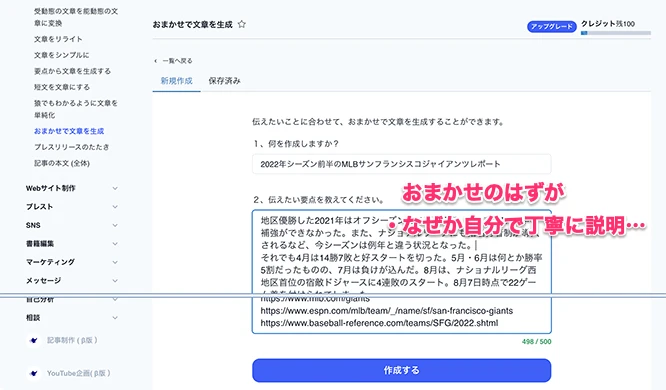
Task: Open 文章をシンプルに in sidebar
Action: click(62, 55)
